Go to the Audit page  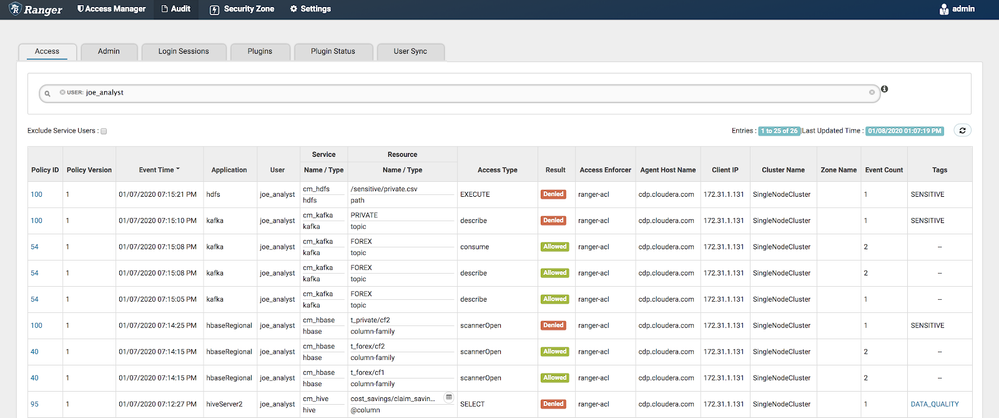click(177, 9)
